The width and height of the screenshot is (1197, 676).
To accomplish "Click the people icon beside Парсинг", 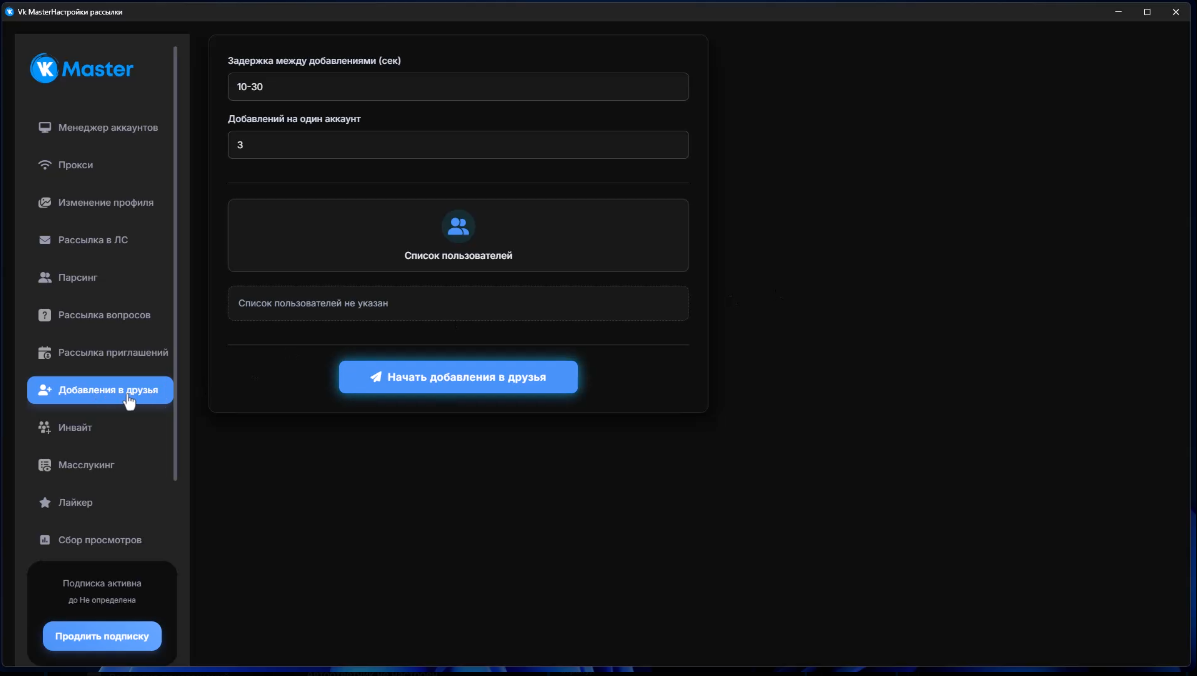I will [44, 278].
